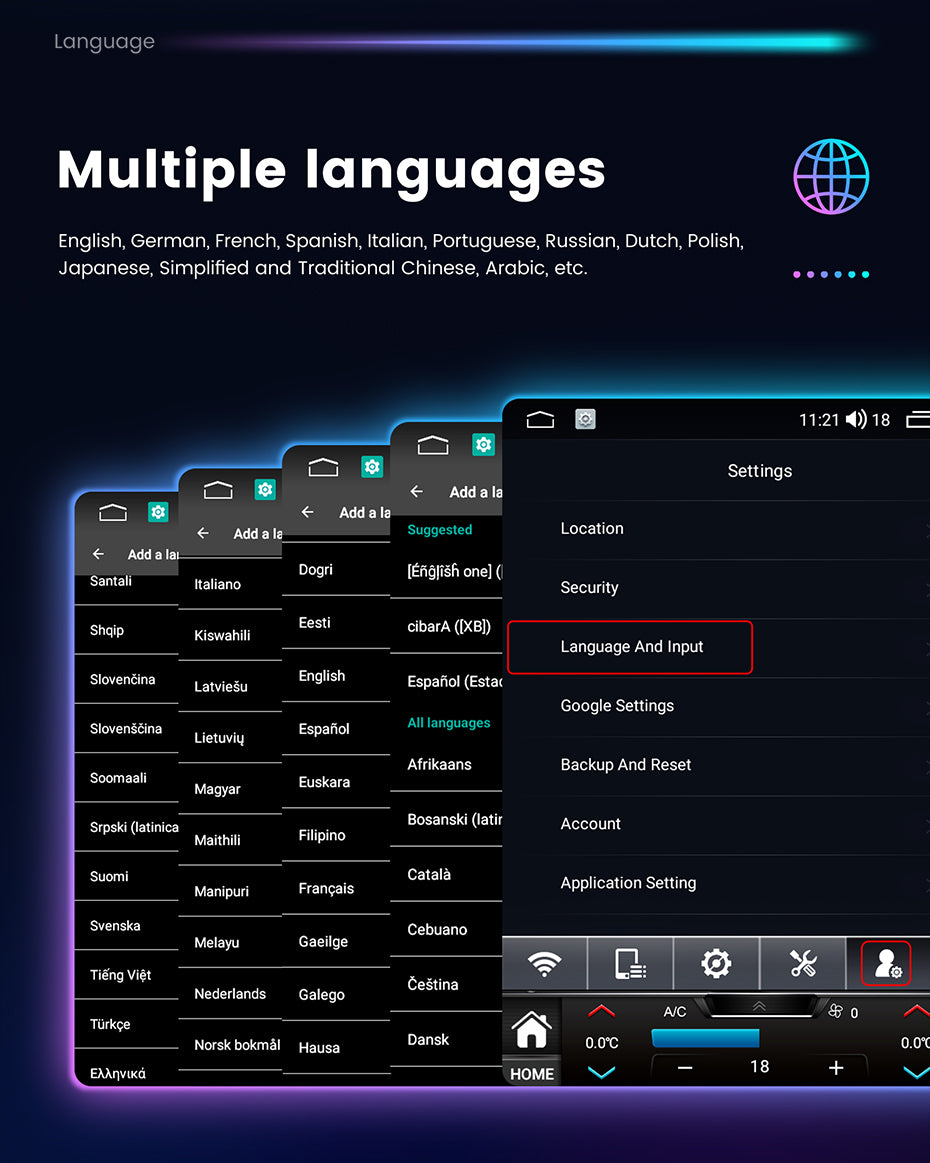
Task: Open the Wi-Fi settings tab
Action: click(544, 964)
